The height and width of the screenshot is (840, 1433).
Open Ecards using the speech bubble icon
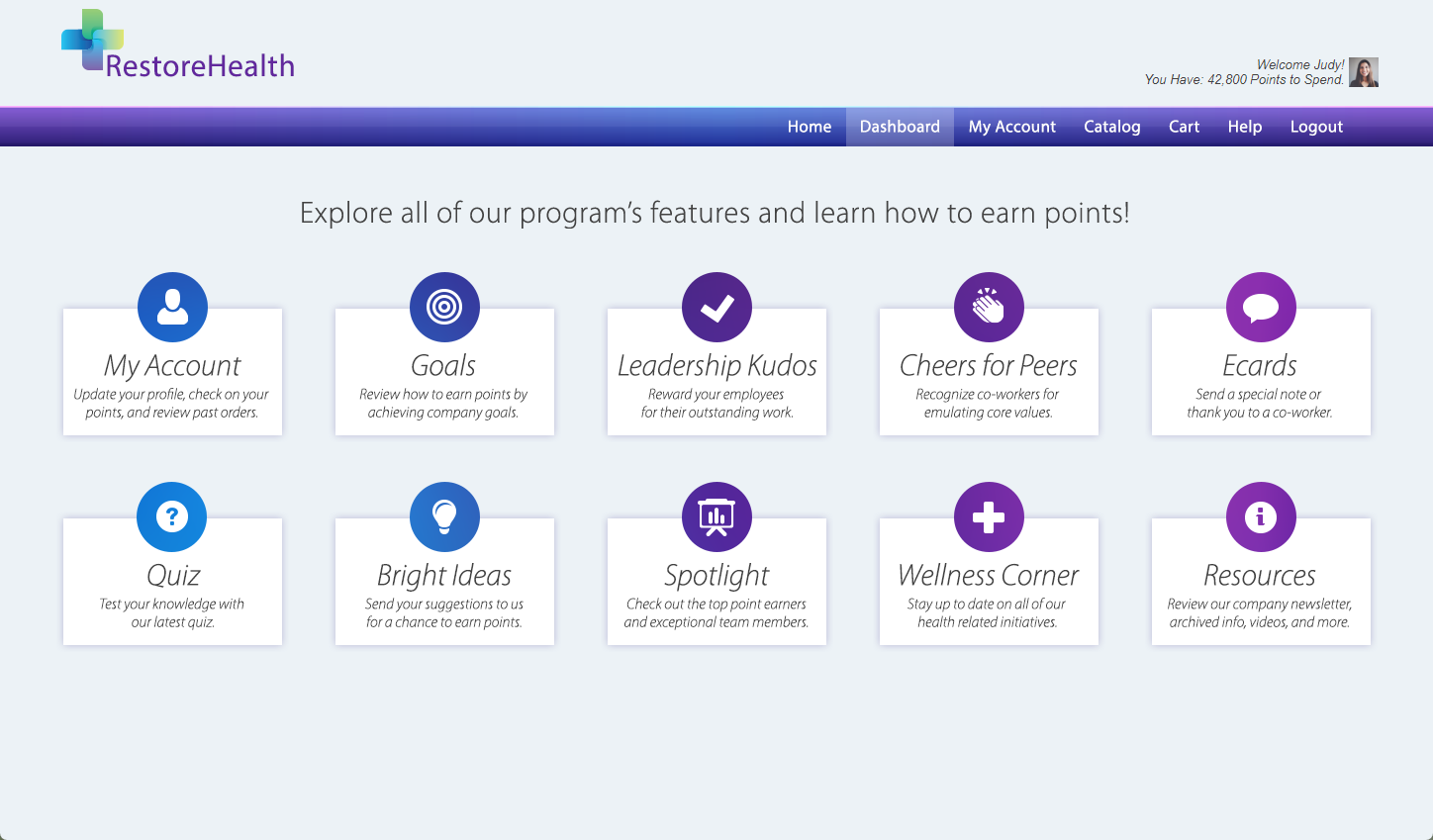click(x=1260, y=307)
